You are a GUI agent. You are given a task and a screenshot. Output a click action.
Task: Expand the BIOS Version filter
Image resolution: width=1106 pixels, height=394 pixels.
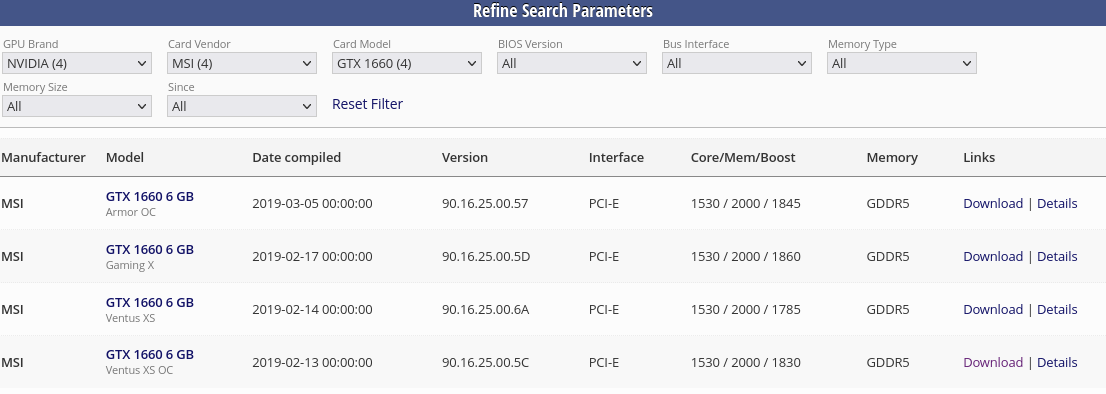pyautogui.click(x=571, y=63)
